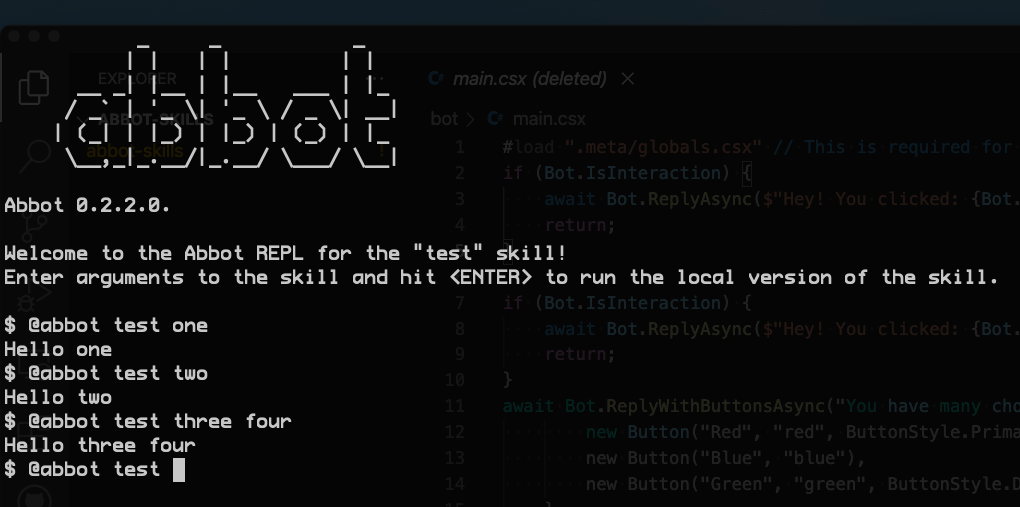This screenshot has height=507, width=1020.
Task: Click the 'Welcome to the Abbot REPL' line
Action: 286,253
